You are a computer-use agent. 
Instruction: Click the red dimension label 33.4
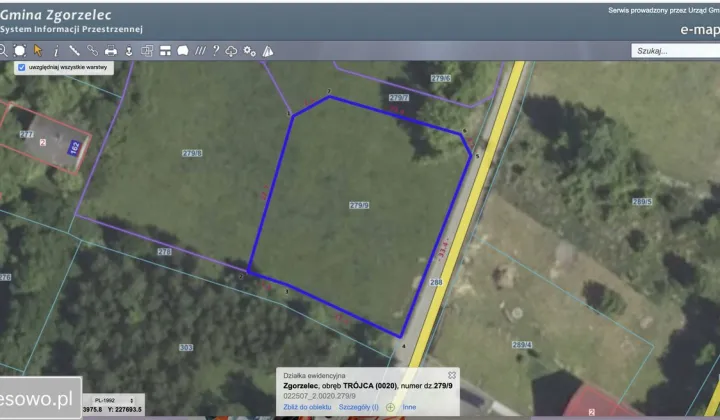(443, 248)
